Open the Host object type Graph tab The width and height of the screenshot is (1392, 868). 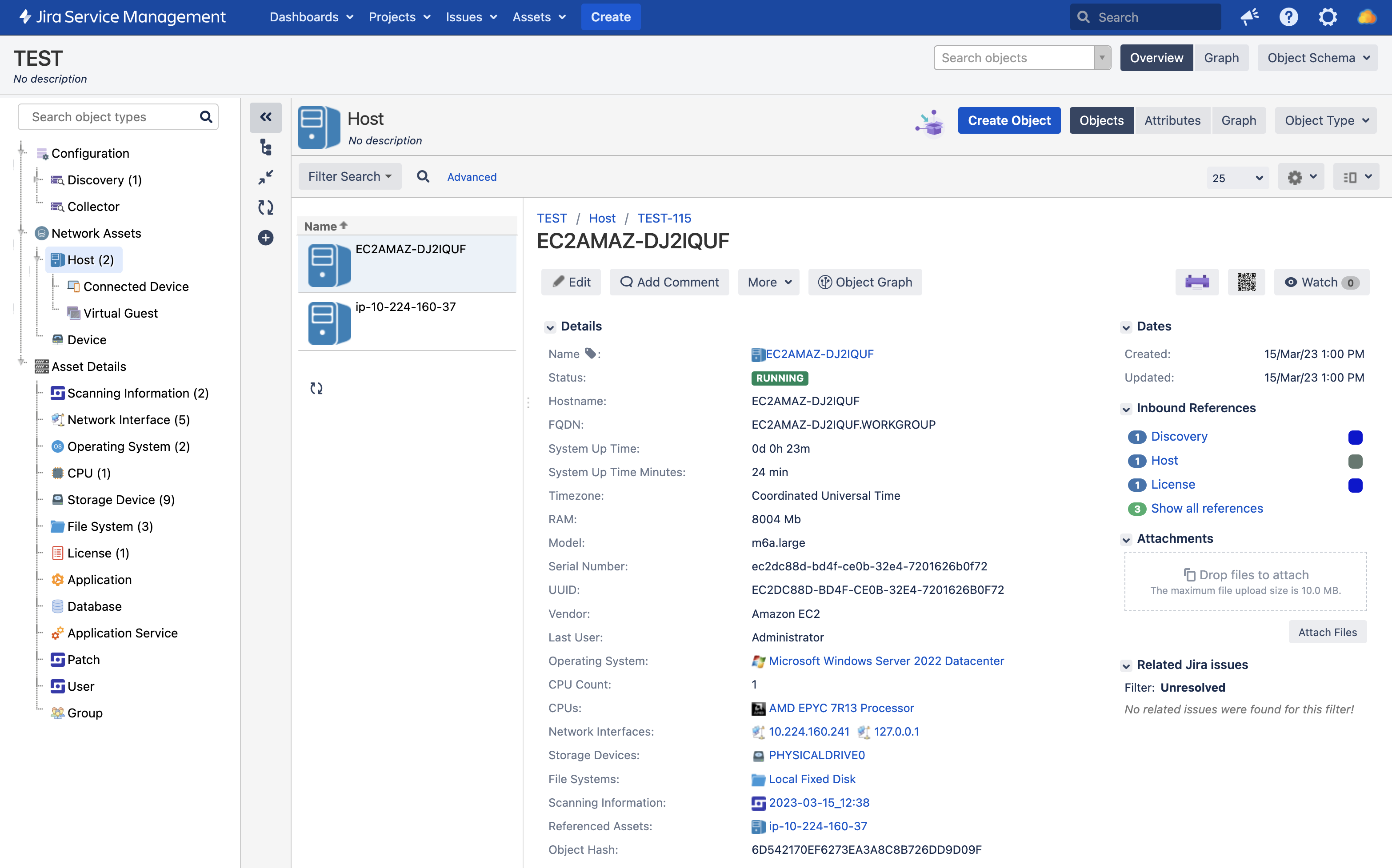[x=1239, y=120]
